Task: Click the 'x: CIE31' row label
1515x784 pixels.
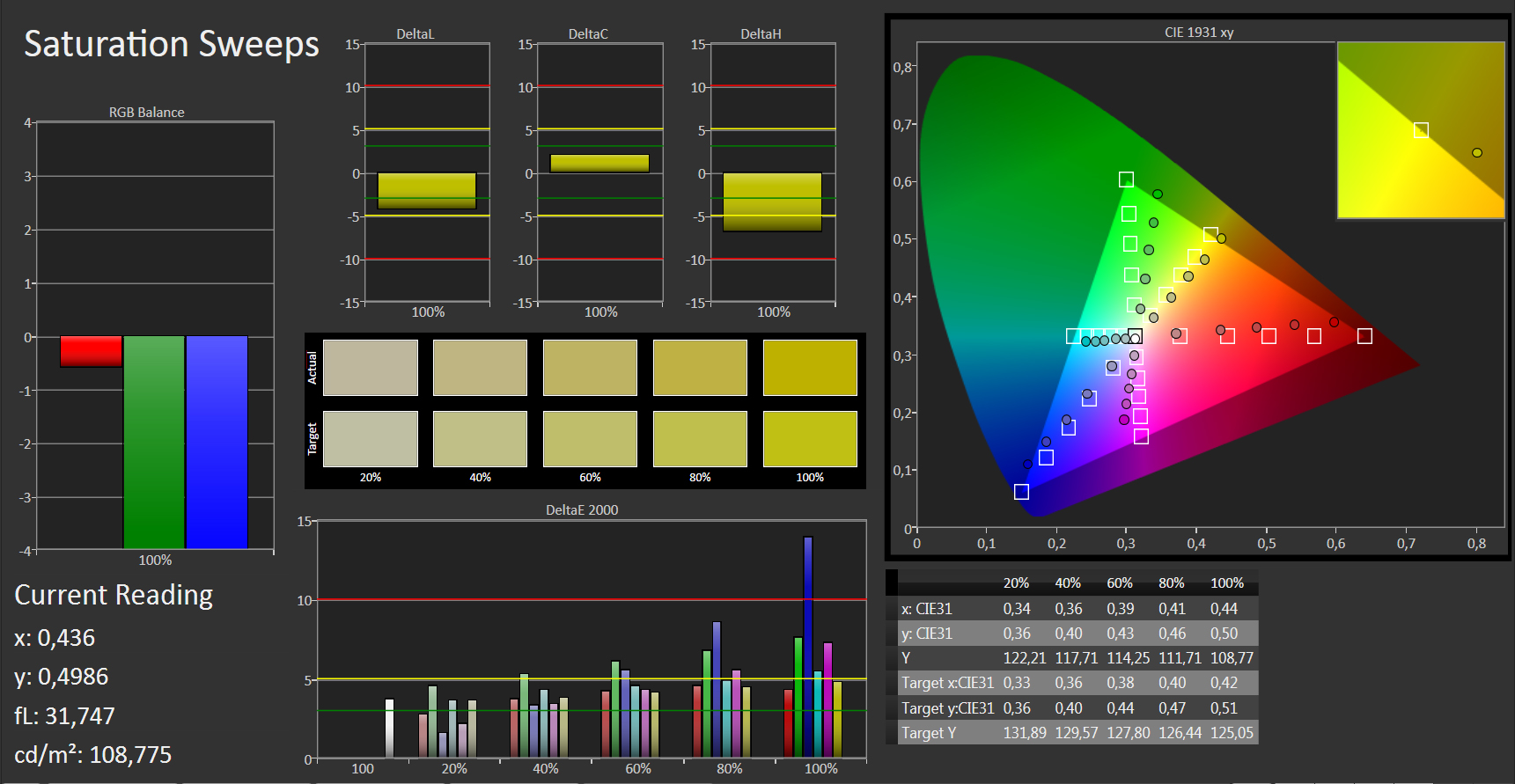Action: click(926, 609)
